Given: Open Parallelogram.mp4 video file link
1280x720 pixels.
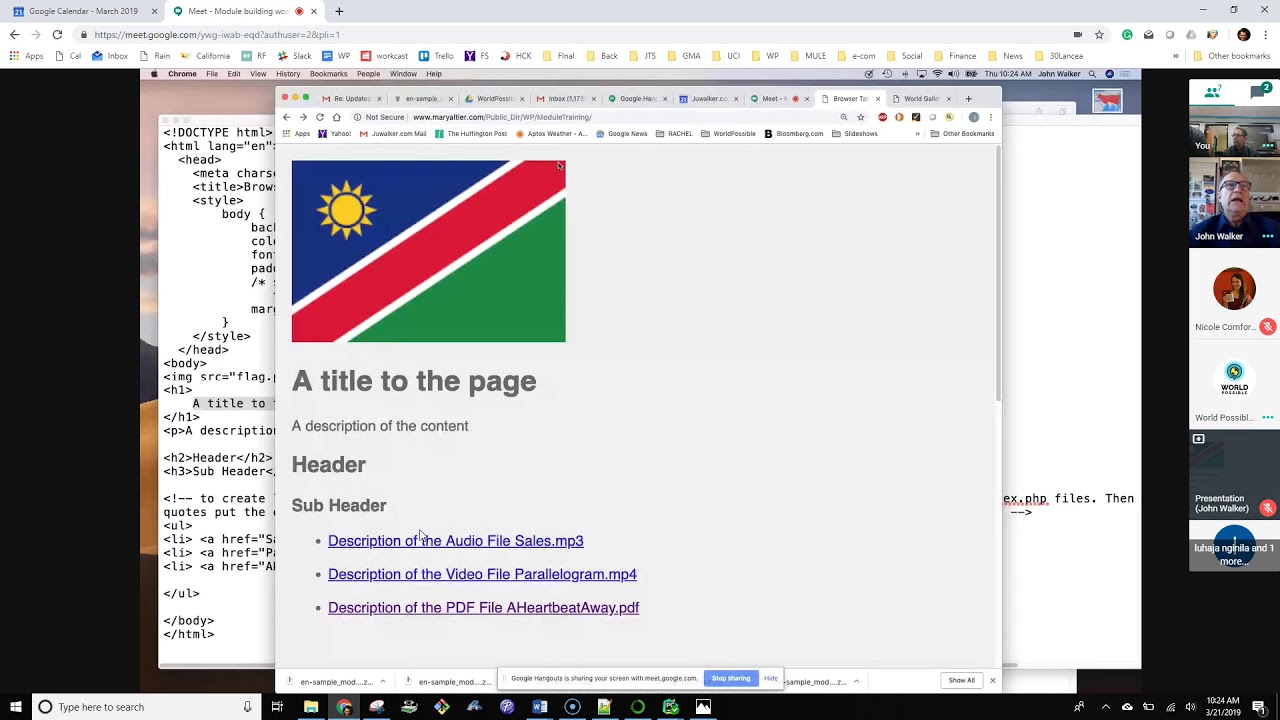Looking at the screenshot, I should pyautogui.click(x=482, y=574).
